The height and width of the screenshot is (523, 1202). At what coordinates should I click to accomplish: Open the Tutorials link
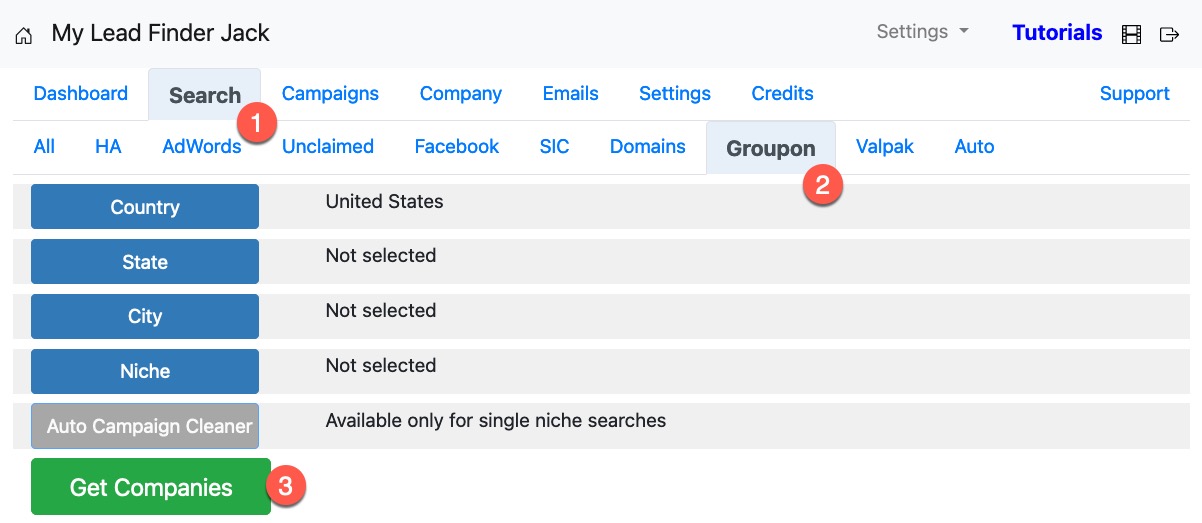click(x=1056, y=33)
